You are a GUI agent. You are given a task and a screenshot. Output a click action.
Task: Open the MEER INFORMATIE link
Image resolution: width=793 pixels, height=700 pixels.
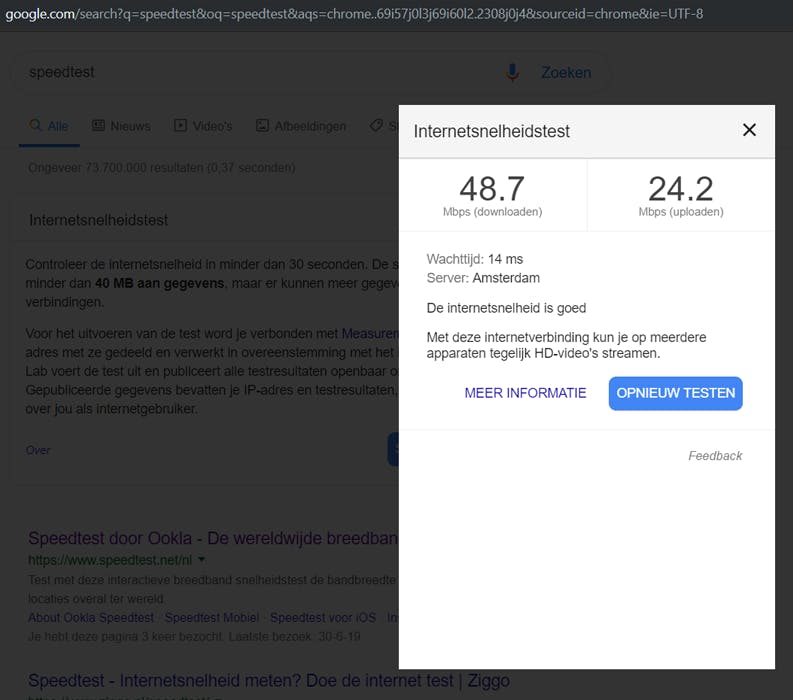(525, 393)
